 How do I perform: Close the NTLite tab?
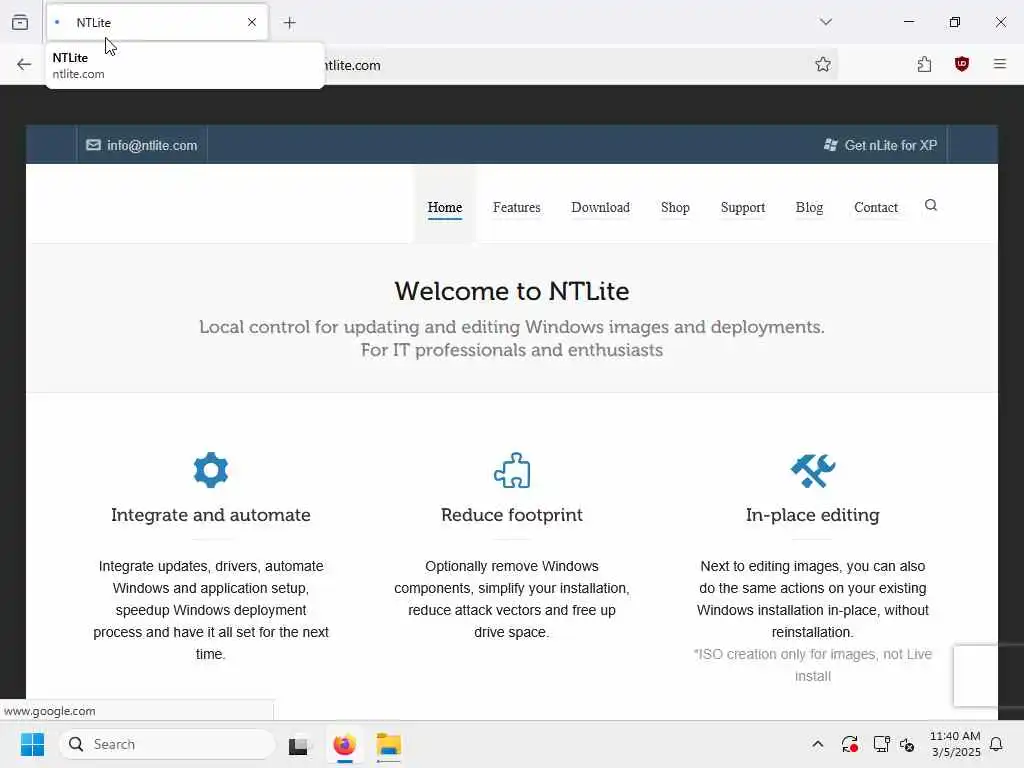click(x=252, y=22)
